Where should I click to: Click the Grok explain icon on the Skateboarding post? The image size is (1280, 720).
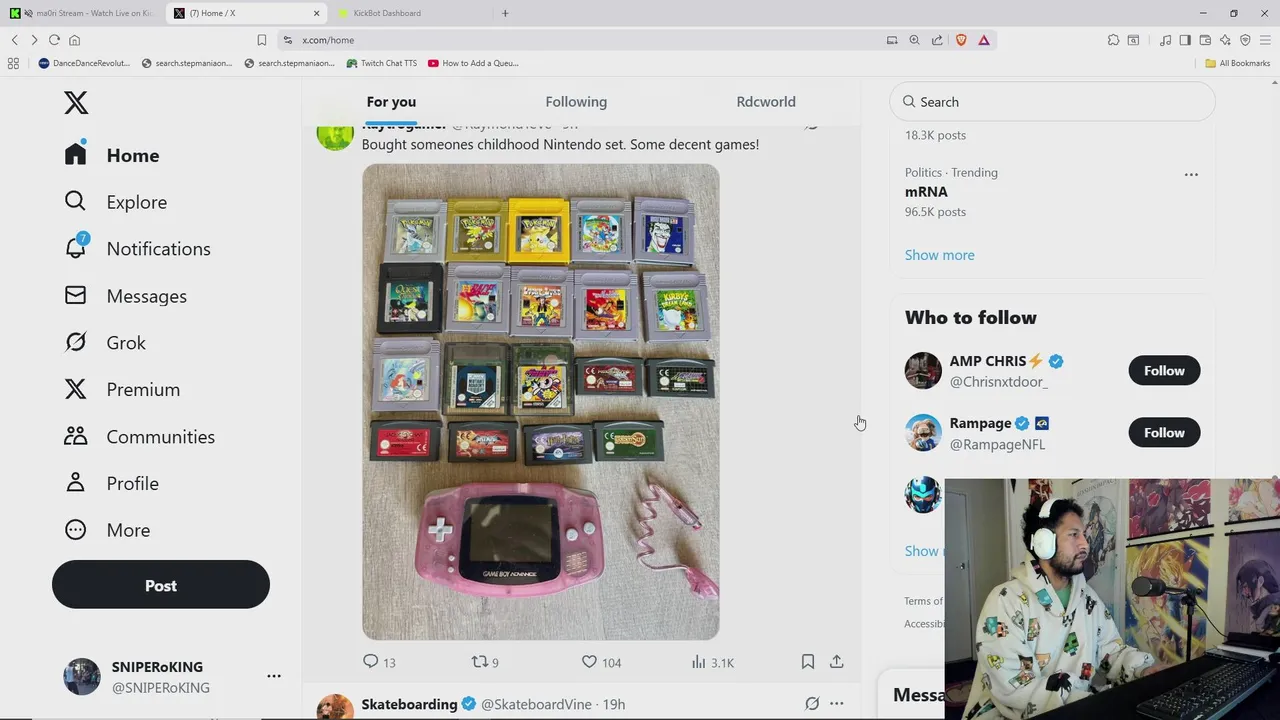click(x=812, y=704)
